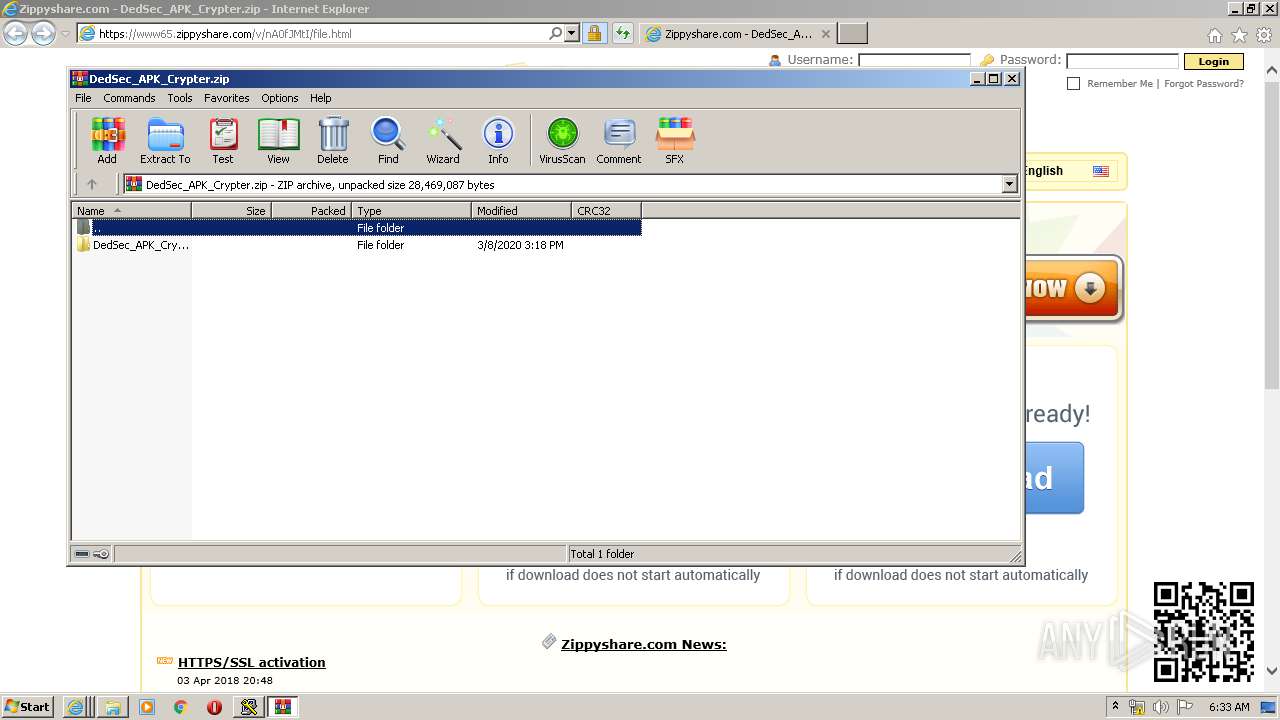
Task: Toggle the Remember Me checkbox
Action: pyautogui.click(x=1073, y=84)
